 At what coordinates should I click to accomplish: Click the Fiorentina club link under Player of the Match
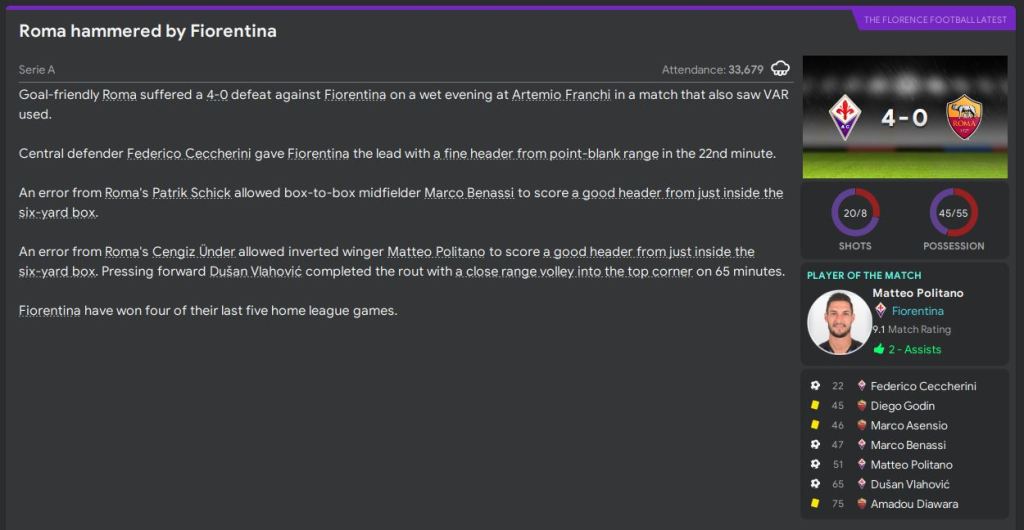917,311
